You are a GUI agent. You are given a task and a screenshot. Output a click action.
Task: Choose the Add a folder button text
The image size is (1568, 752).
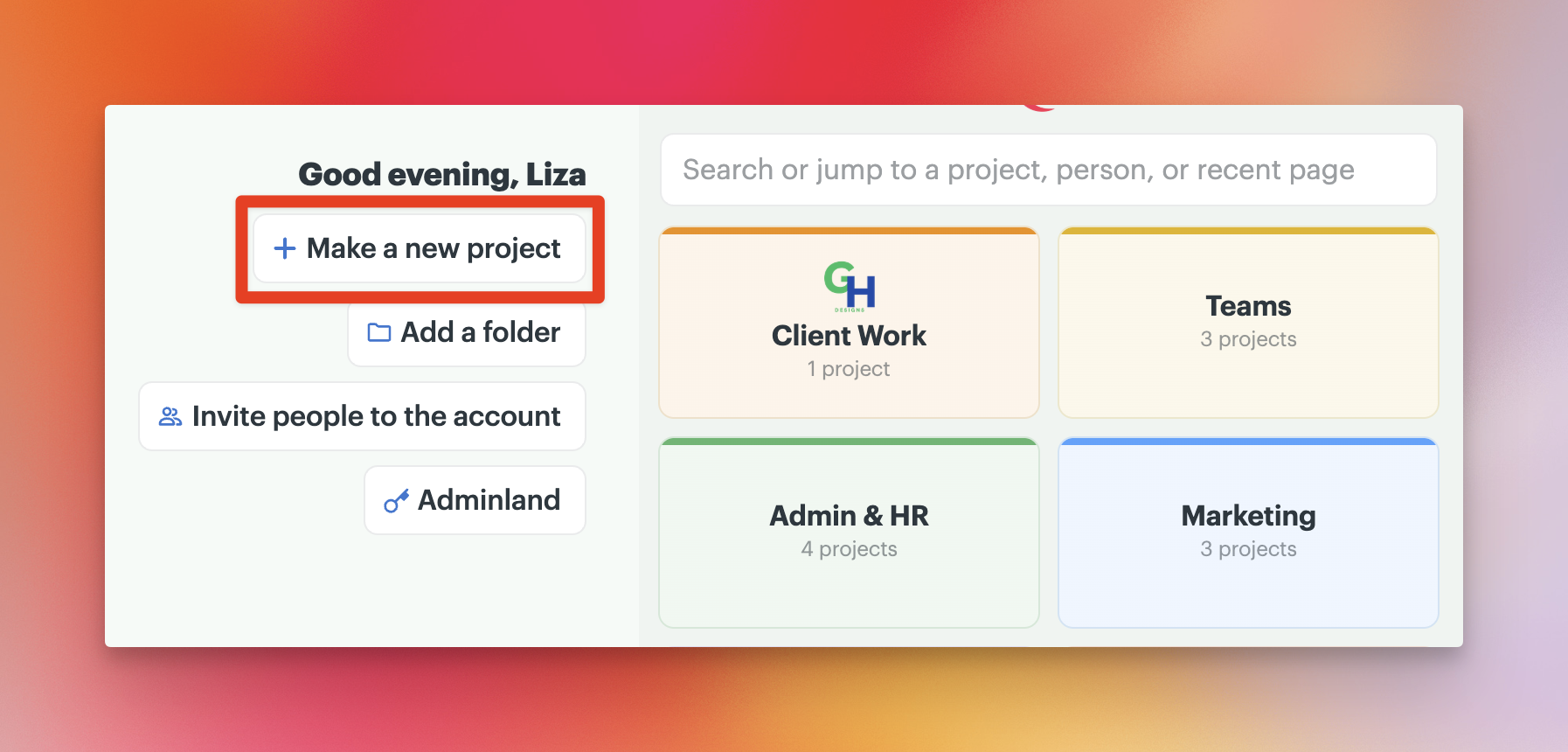coord(481,332)
